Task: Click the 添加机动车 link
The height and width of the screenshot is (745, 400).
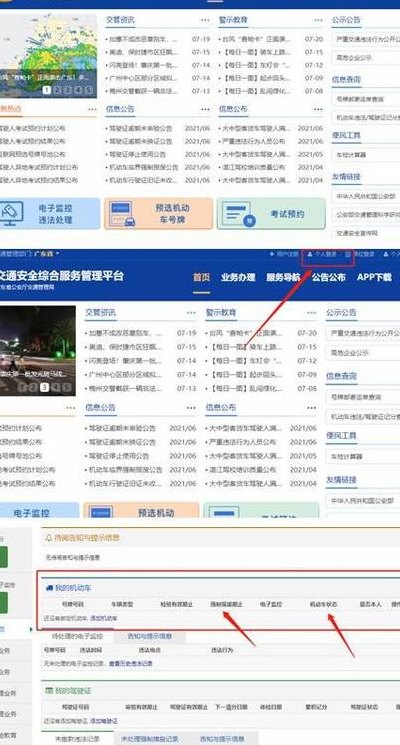Action: tap(104, 619)
